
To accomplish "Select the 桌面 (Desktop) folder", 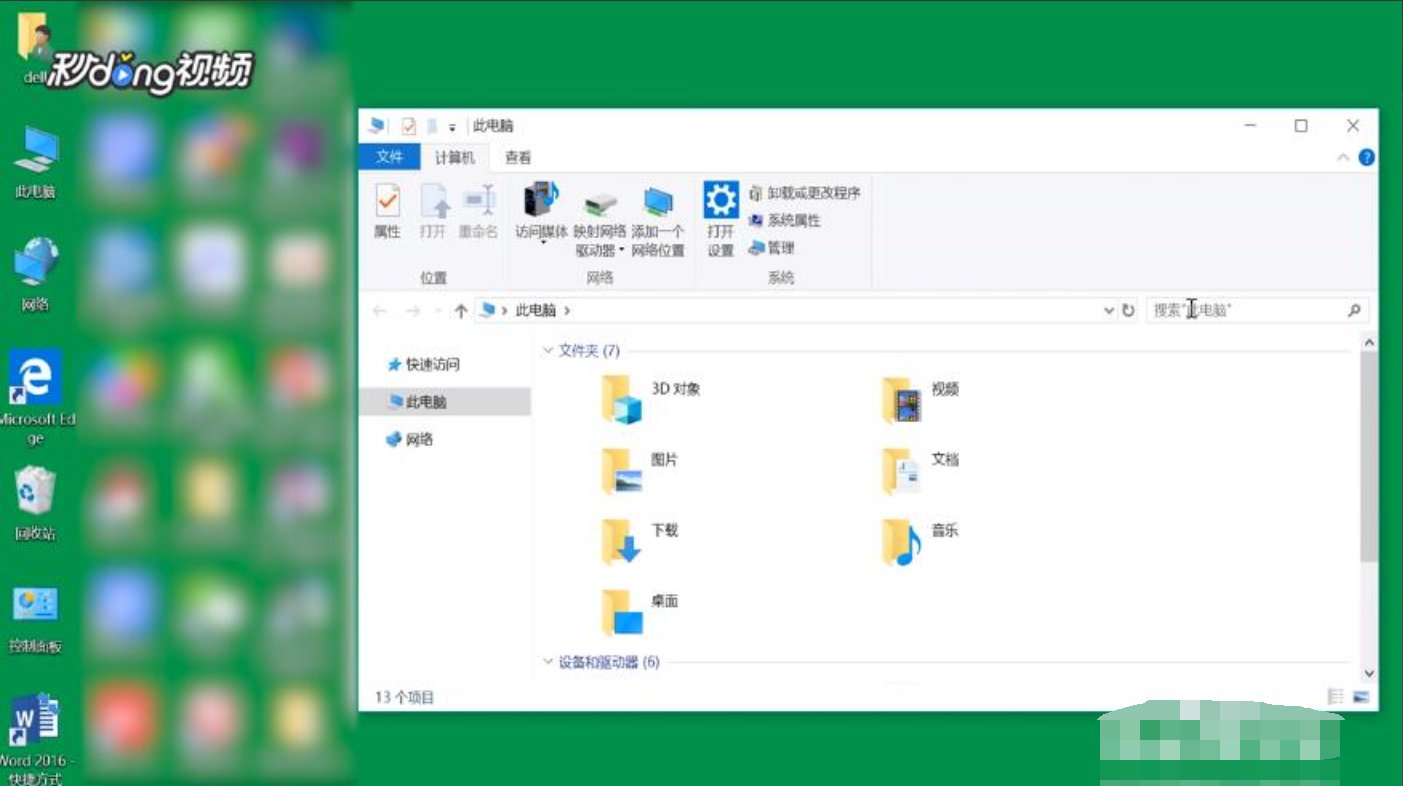I will (x=640, y=611).
